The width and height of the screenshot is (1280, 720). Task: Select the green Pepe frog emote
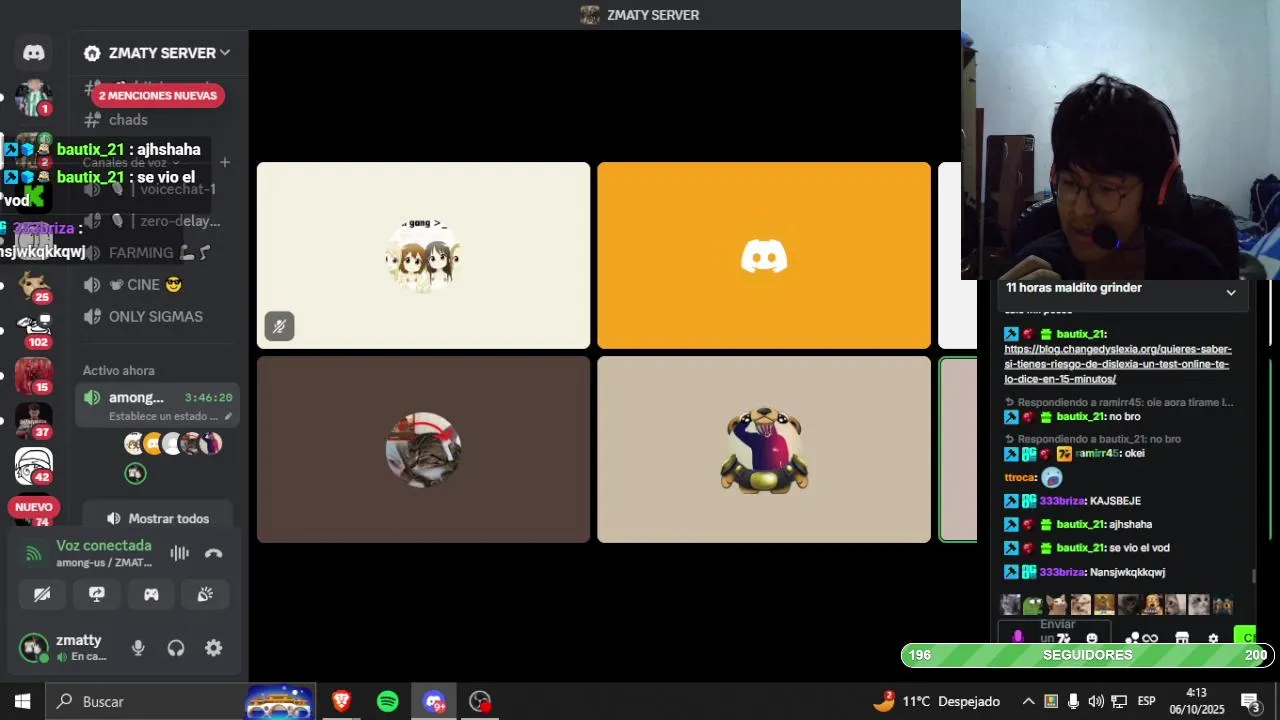pyautogui.click(x=1034, y=604)
